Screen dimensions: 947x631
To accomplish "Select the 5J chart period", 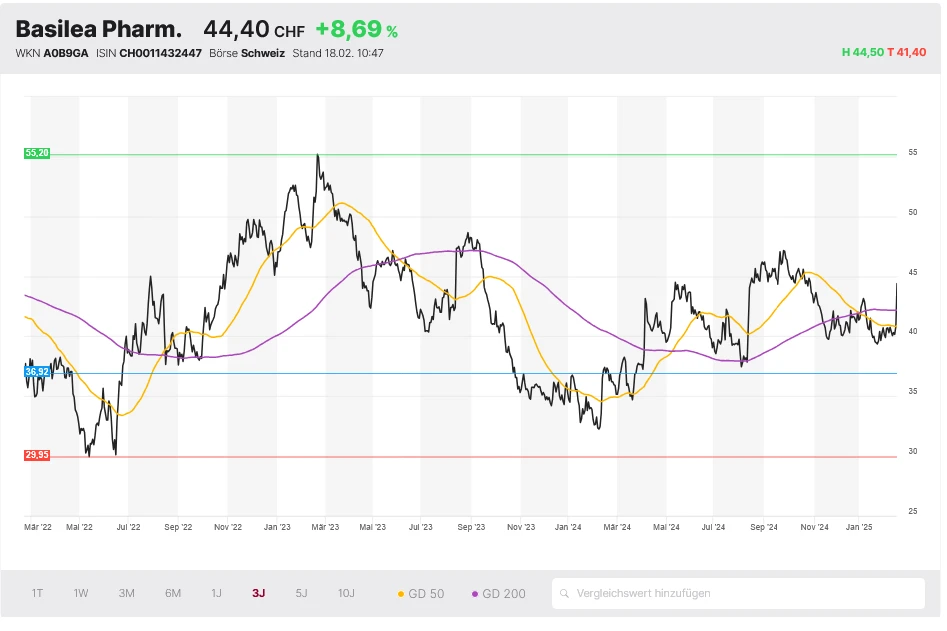I will click(301, 592).
